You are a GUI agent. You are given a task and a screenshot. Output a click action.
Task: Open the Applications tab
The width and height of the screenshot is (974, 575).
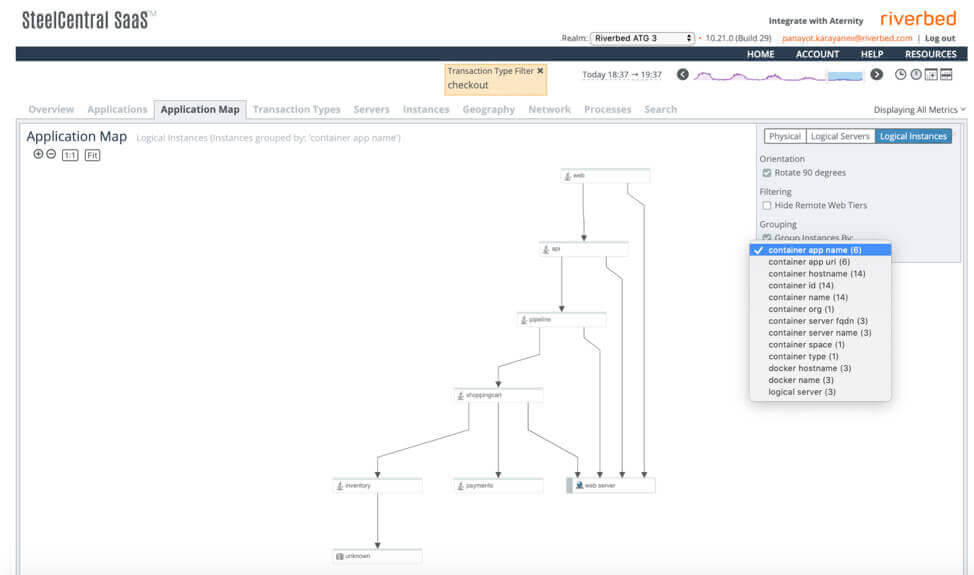tap(117, 109)
